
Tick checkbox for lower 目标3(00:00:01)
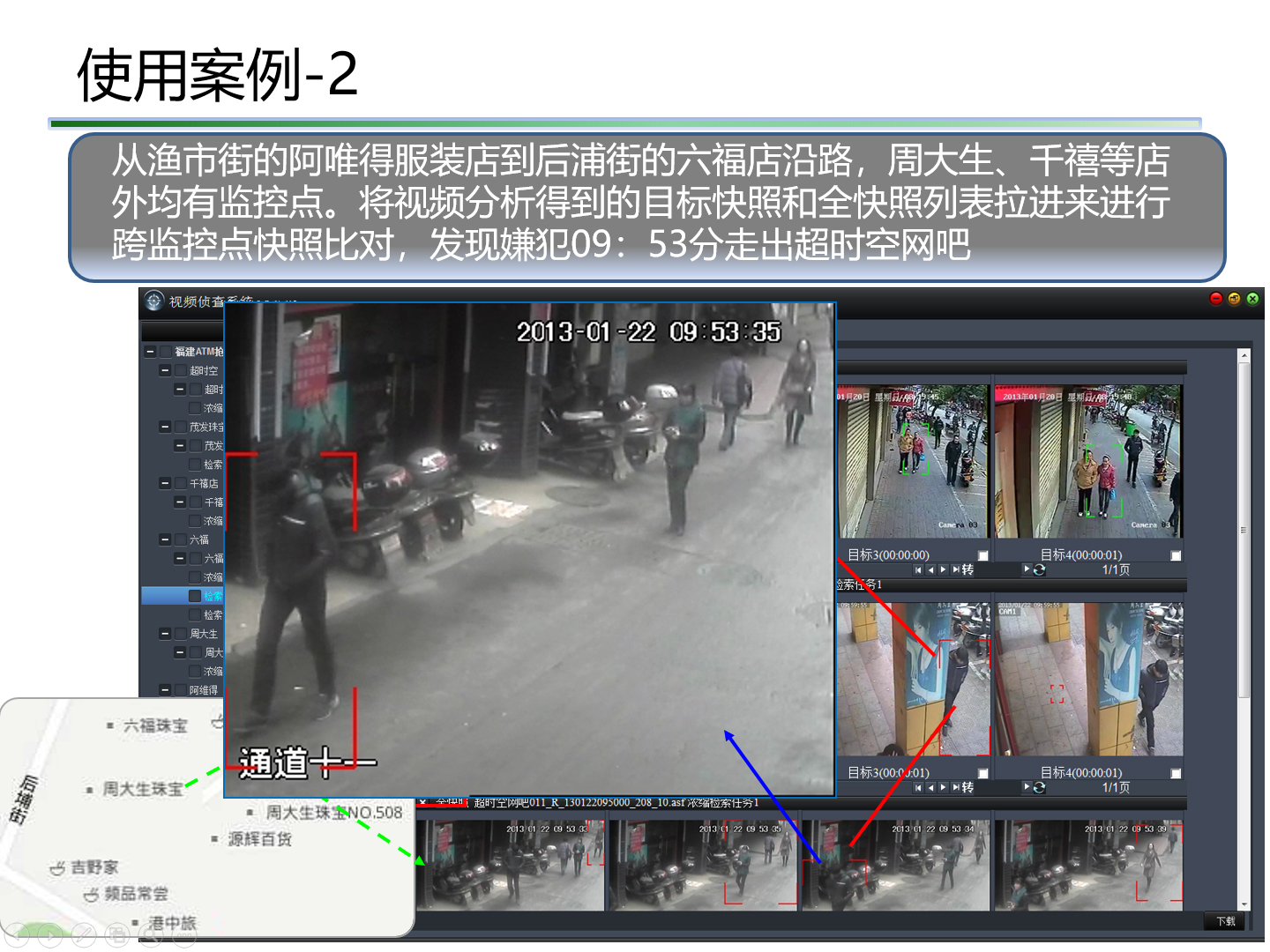coord(983,773)
